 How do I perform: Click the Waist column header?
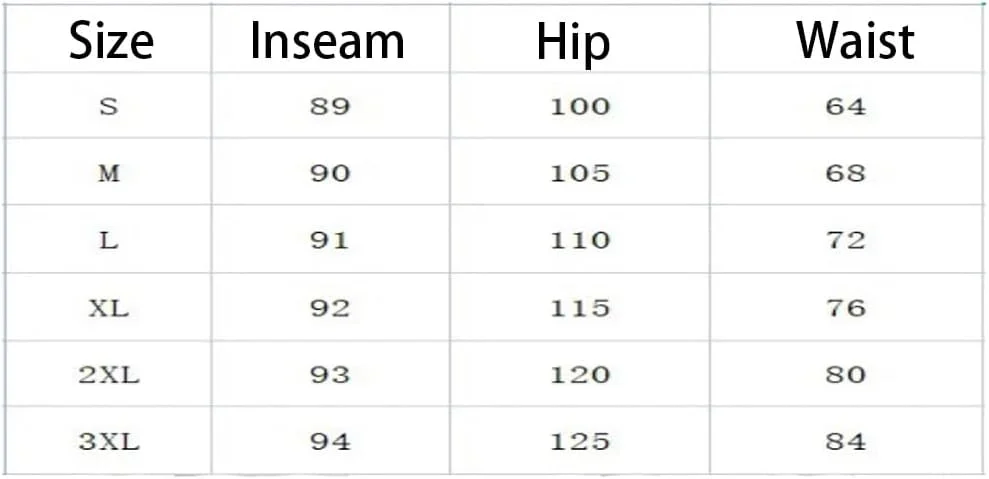854,42
